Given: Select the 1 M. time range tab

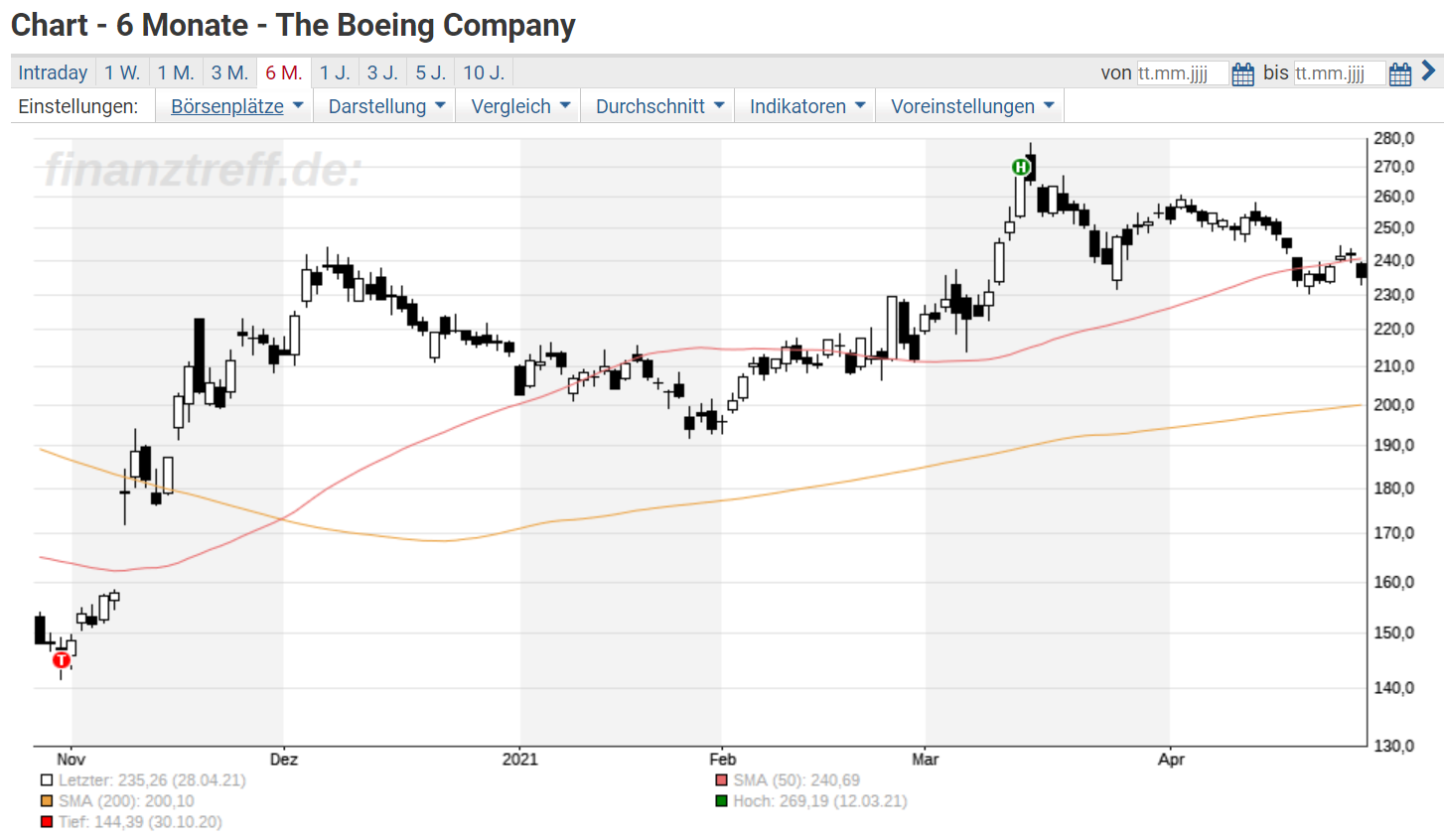Looking at the screenshot, I should coord(176,72).
